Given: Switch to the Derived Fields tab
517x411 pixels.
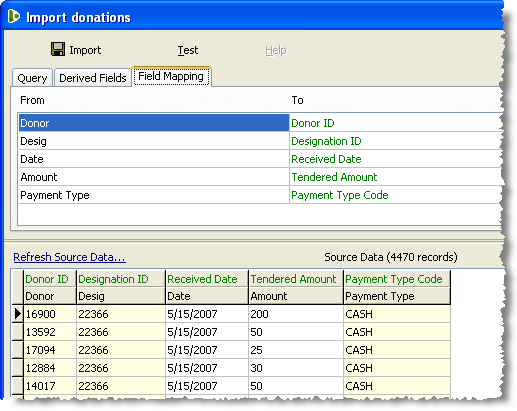Looking at the screenshot, I should point(93,78).
